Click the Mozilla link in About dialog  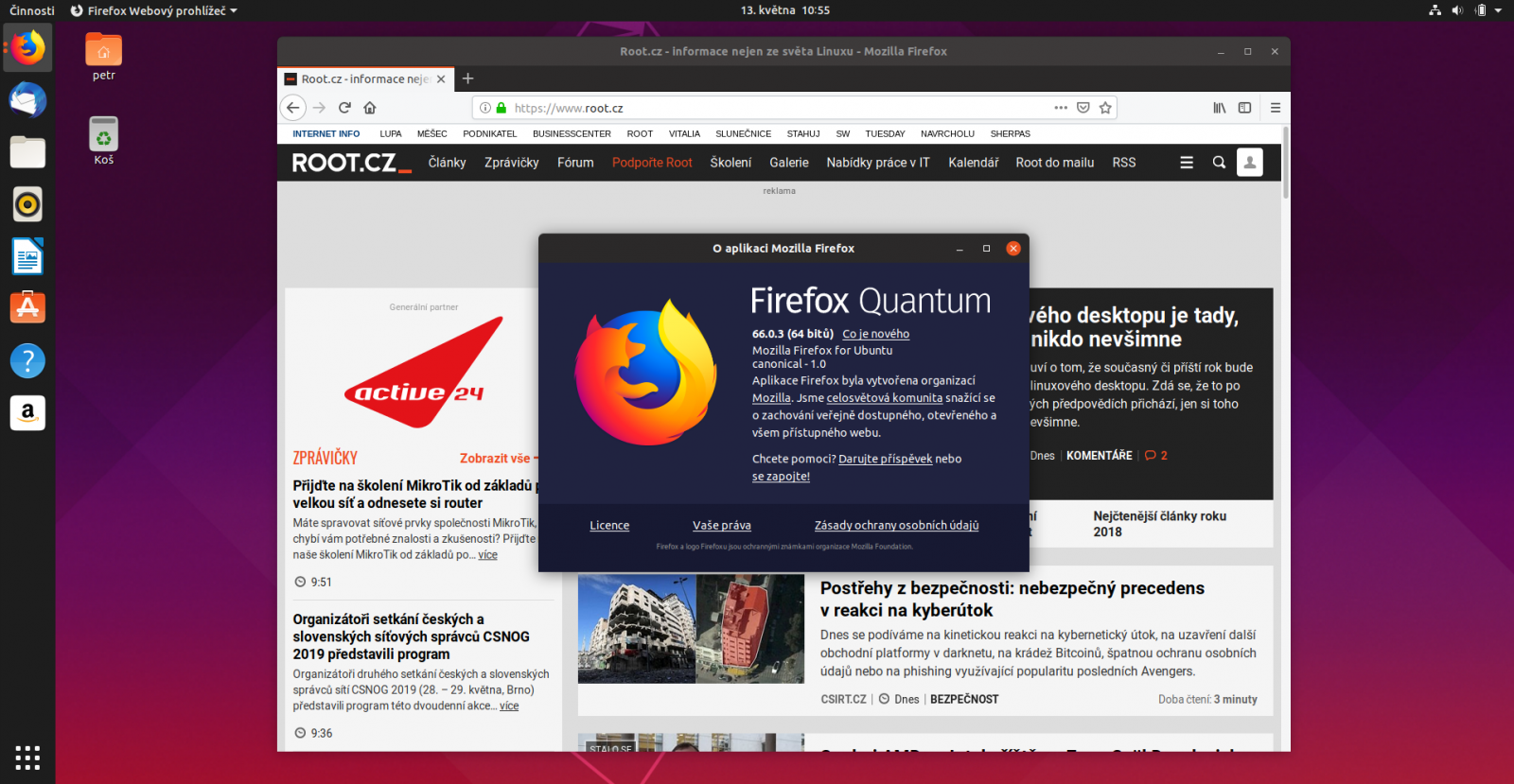(771, 398)
